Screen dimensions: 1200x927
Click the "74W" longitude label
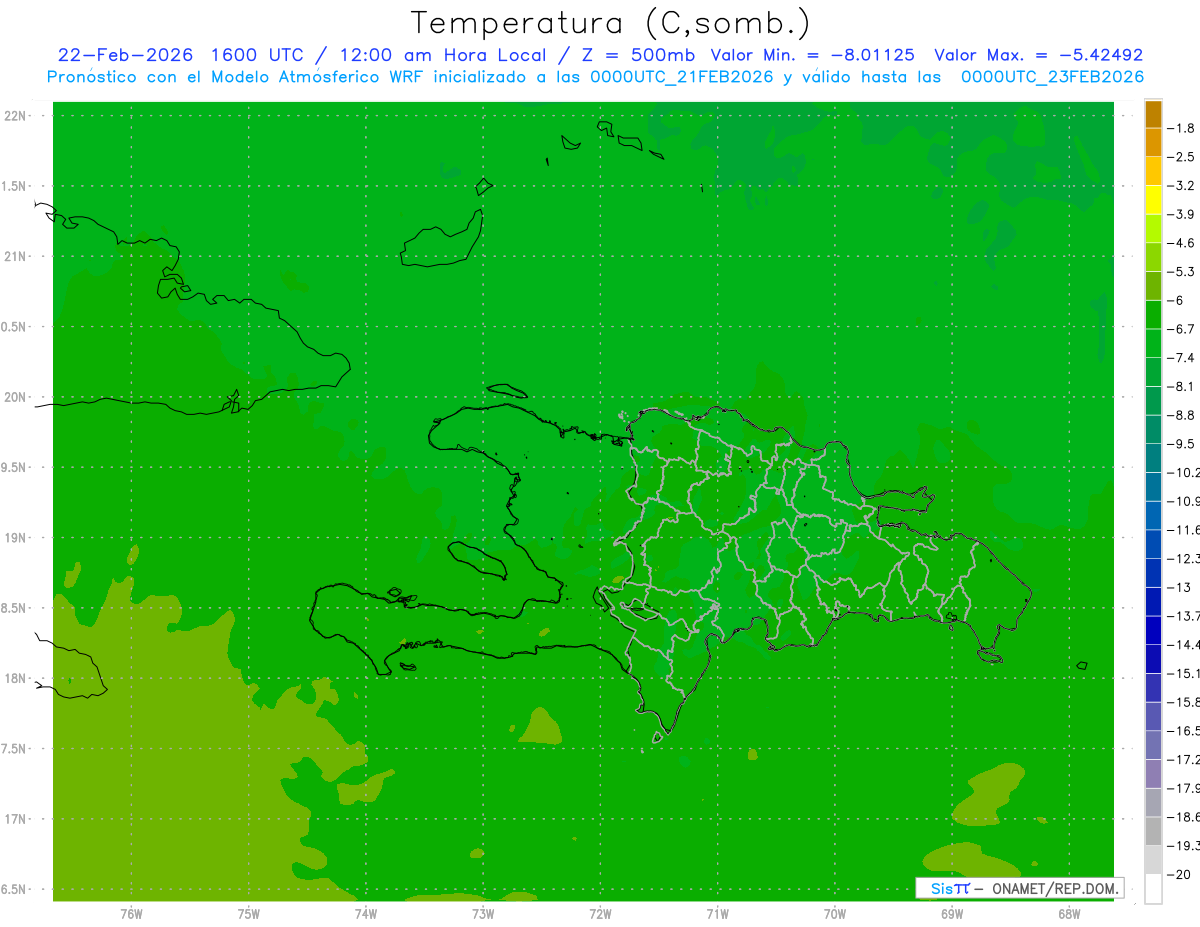(366, 914)
